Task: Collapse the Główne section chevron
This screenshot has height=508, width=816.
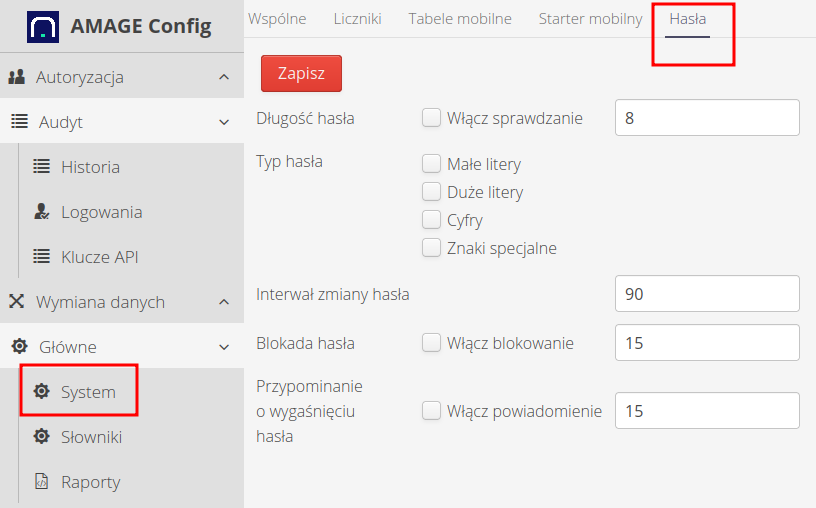Action: coord(224,347)
